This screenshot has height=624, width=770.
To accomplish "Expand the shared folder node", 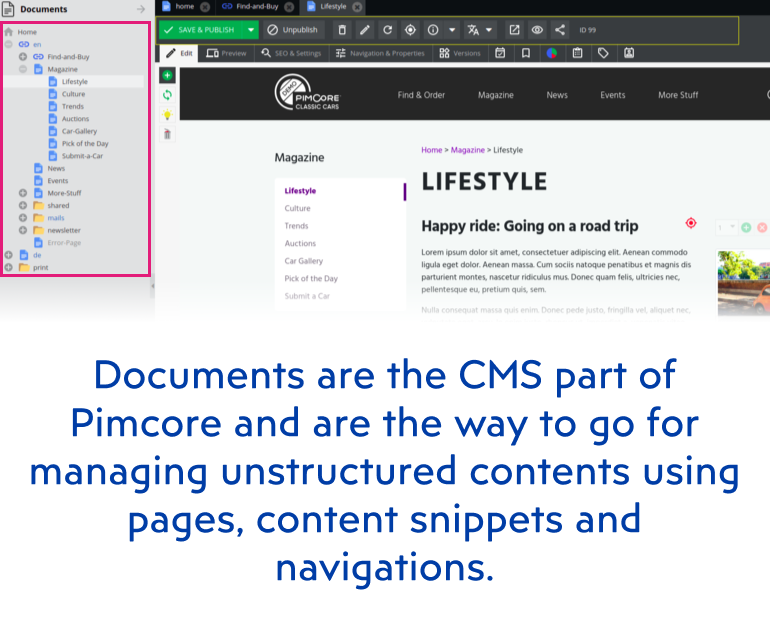I will [23, 205].
